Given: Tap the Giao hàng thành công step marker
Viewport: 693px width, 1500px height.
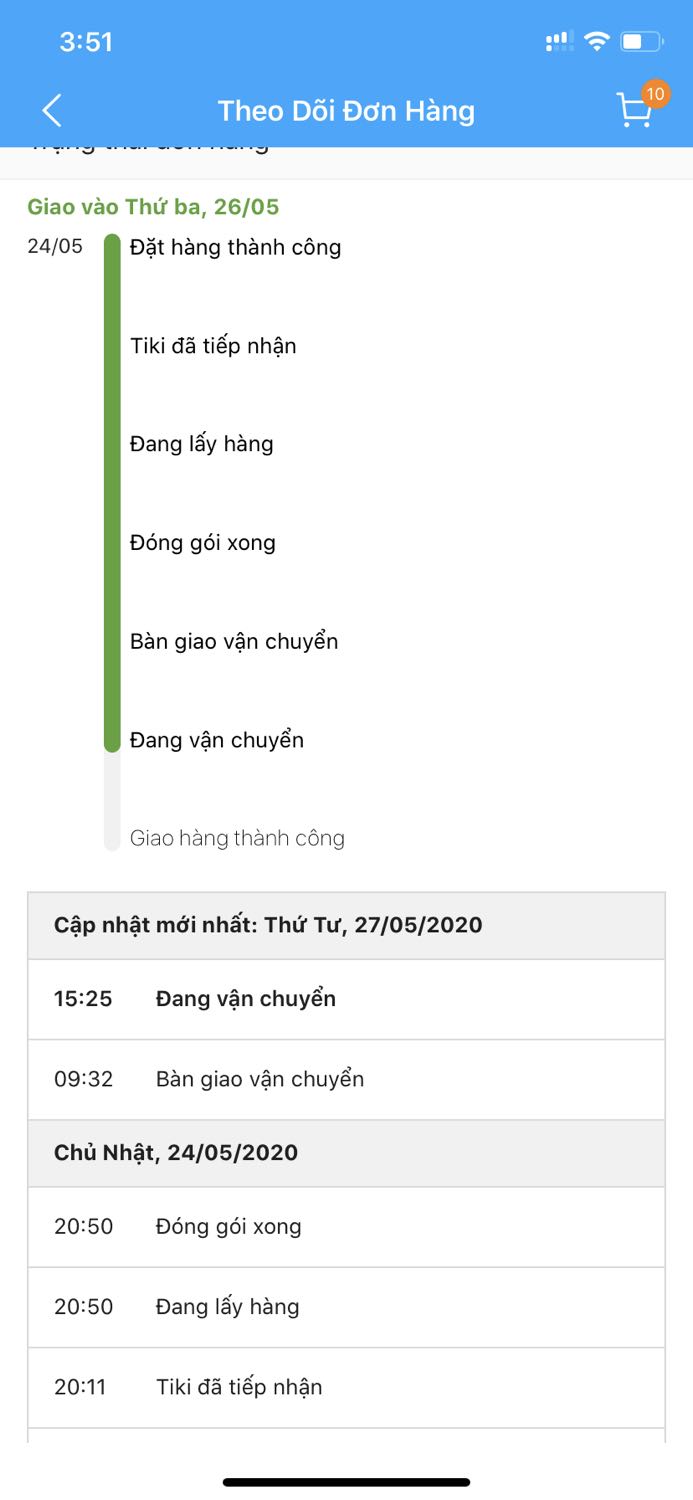Looking at the screenshot, I should coord(110,838).
